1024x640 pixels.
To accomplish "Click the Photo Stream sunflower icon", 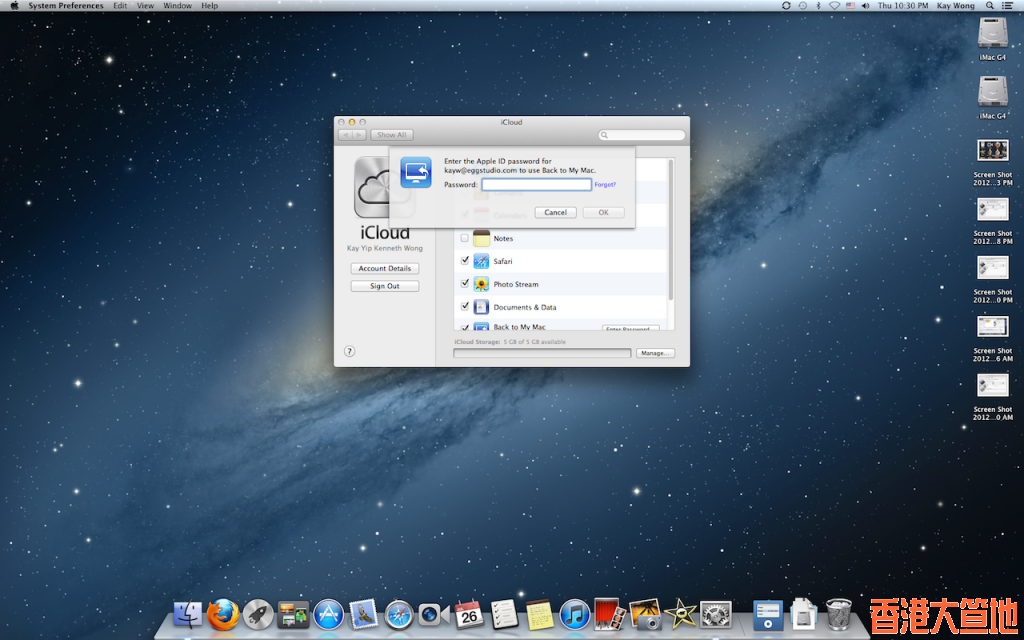I will coord(481,284).
